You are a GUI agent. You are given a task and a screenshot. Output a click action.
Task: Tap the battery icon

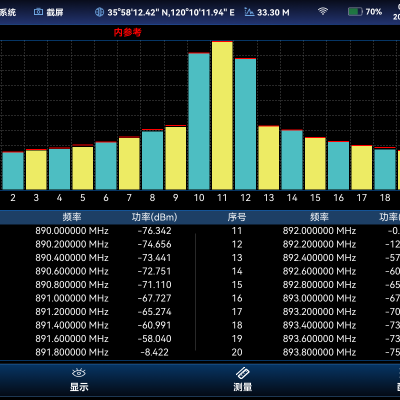click(x=355, y=12)
